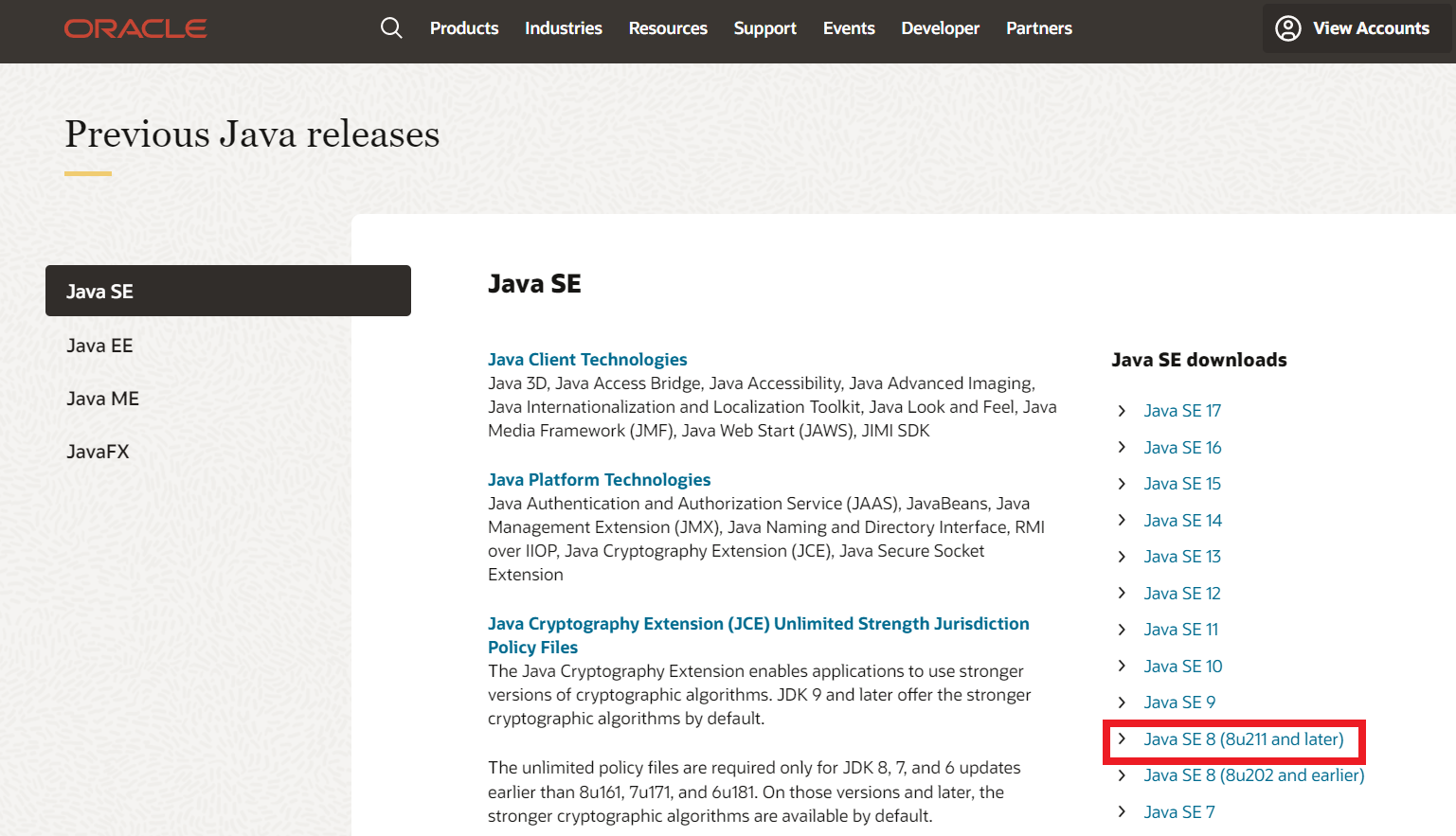
Task: Open the Partners menu
Action: click(1039, 28)
